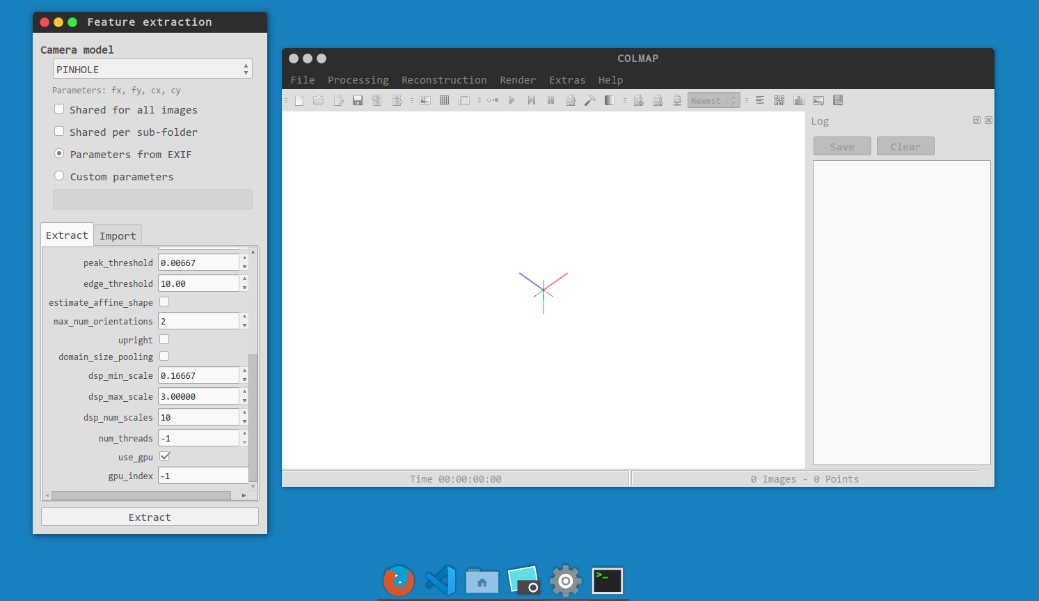Click the Open project toolbar icon
Screen dimensions: 1039x601
[319, 100]
